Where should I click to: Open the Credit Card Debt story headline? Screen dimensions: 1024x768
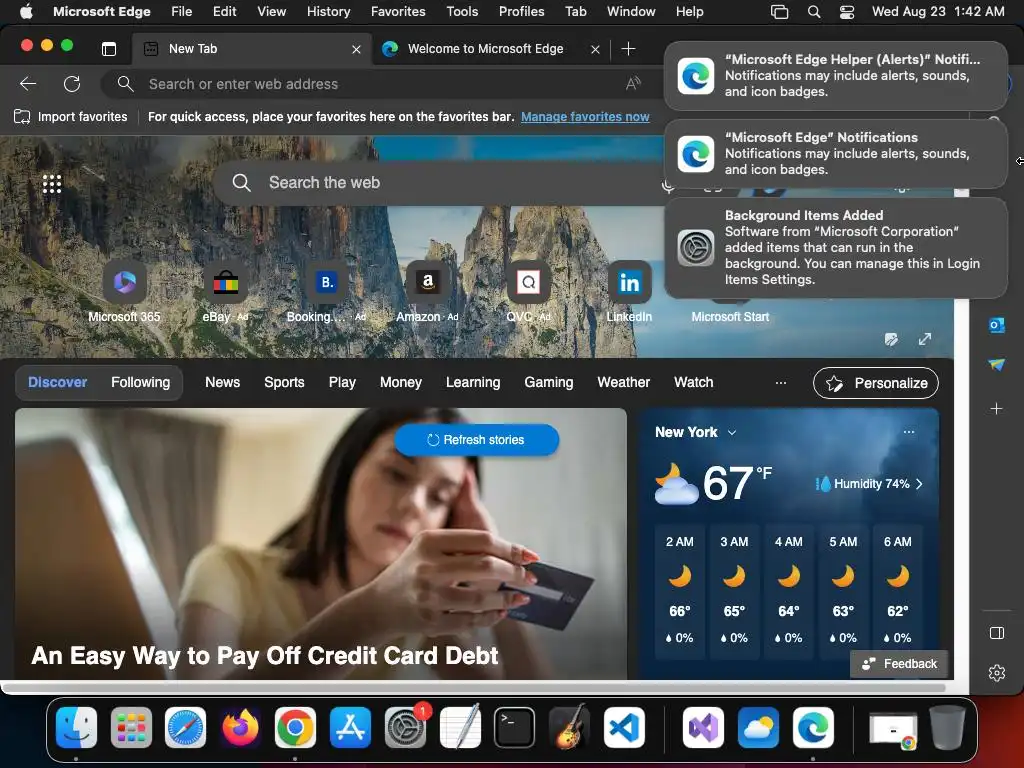click(264, 655)
